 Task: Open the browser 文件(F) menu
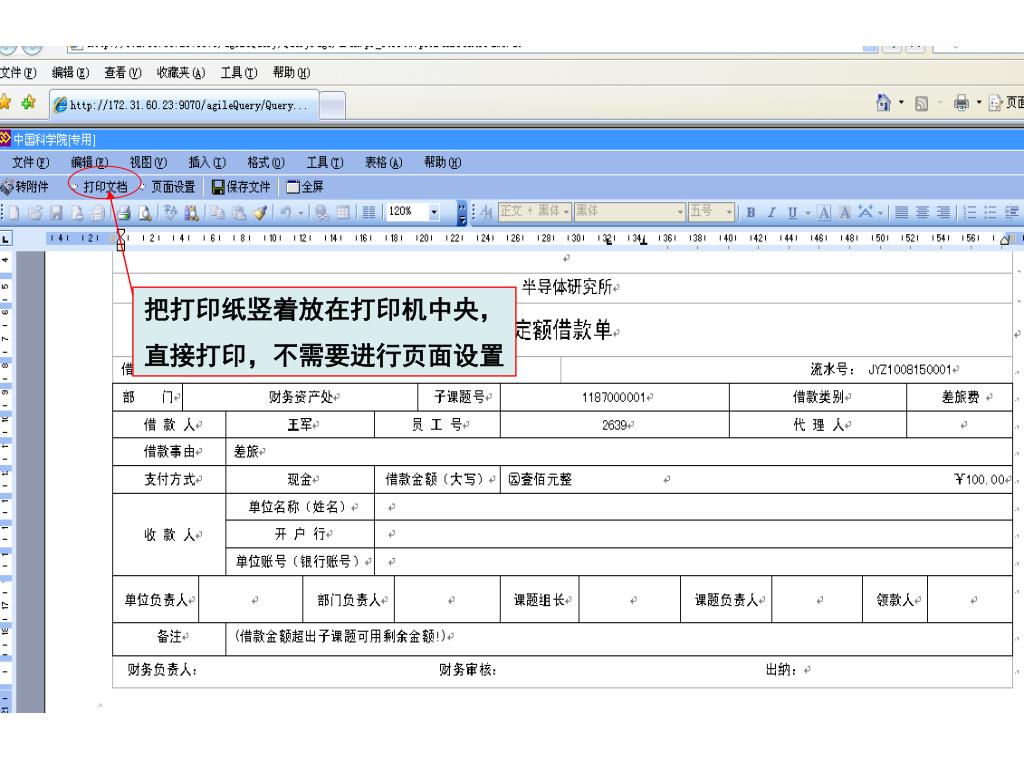[x=18, y=72]
